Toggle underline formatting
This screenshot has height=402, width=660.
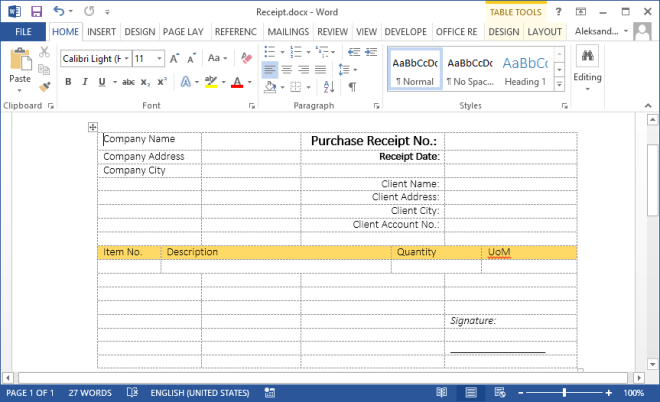tap(102, 82)
